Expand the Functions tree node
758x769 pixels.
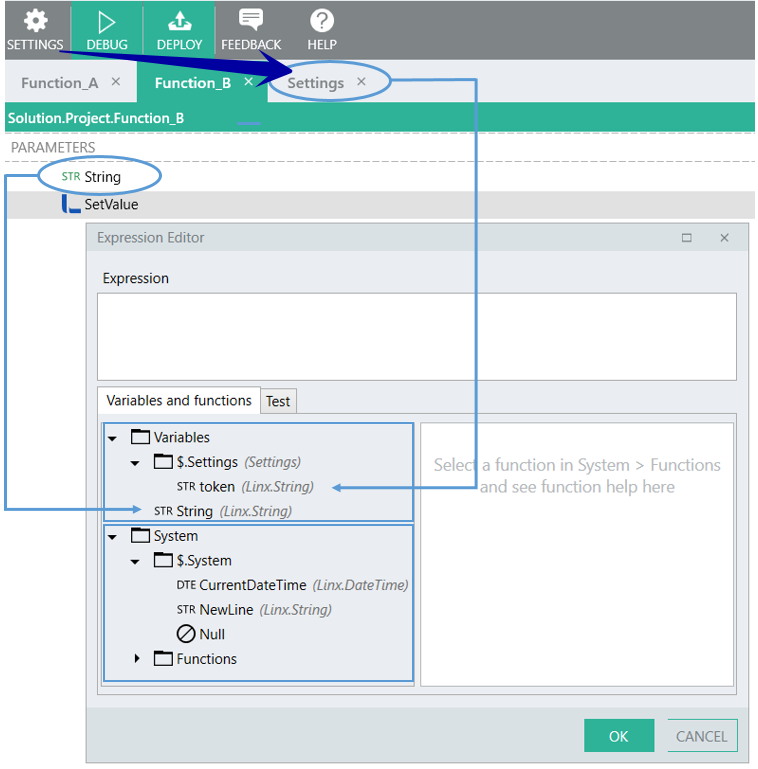click(x=137, y=659)
